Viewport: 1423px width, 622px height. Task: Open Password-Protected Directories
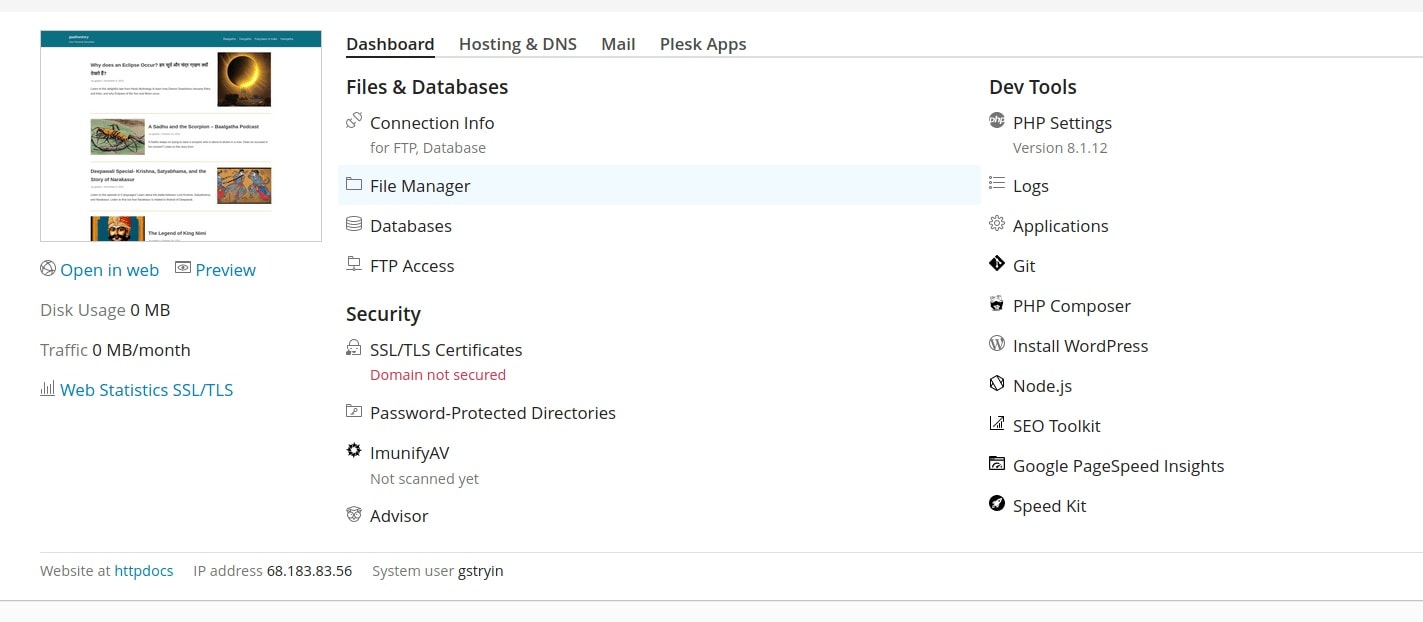pyautogui.click(x=493, y=413)
